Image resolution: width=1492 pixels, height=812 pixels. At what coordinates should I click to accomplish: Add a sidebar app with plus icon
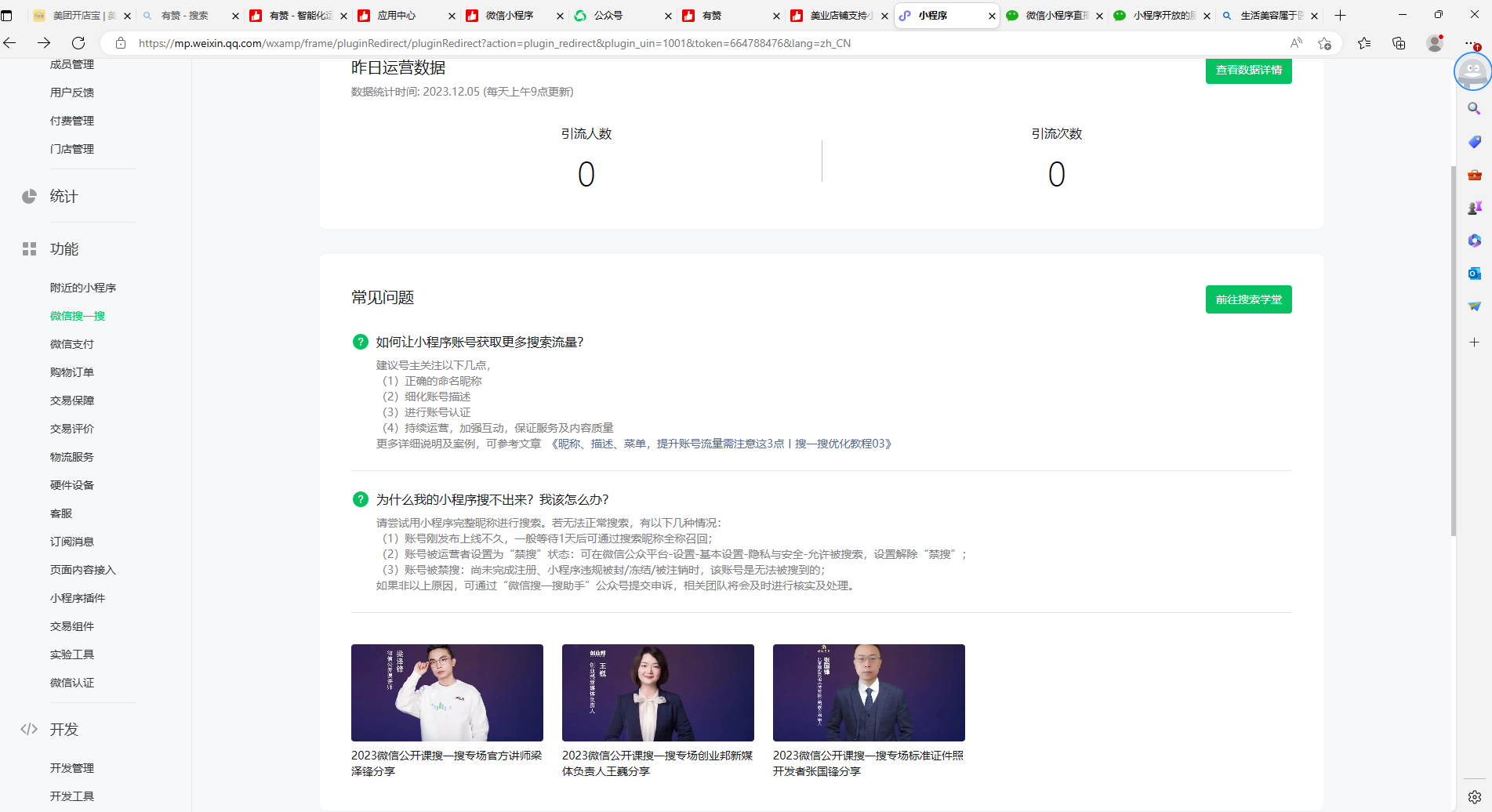coord(1474,343)
